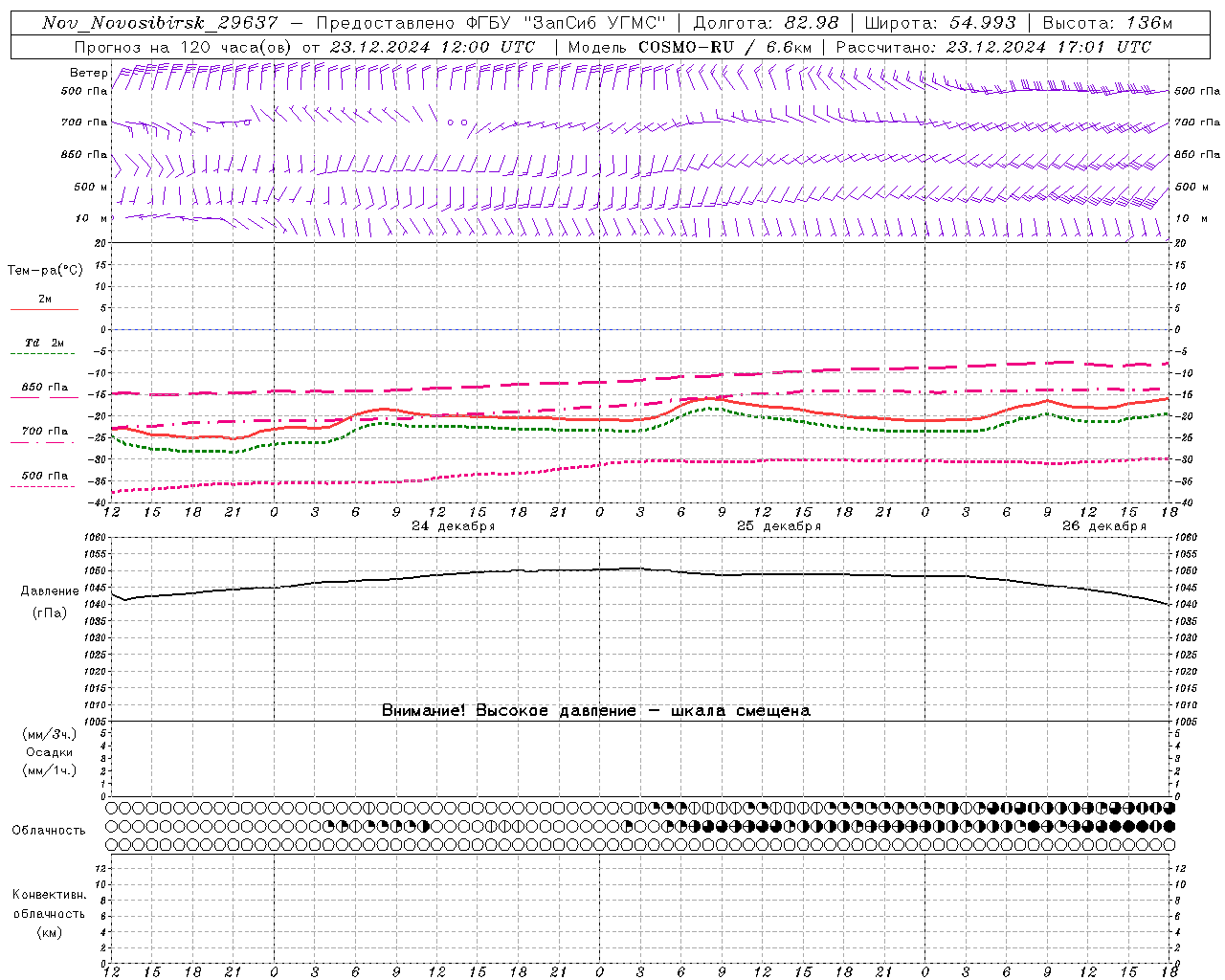Select the model name 'COSMO-RU / 6.6км'

(x=724, y=47)
